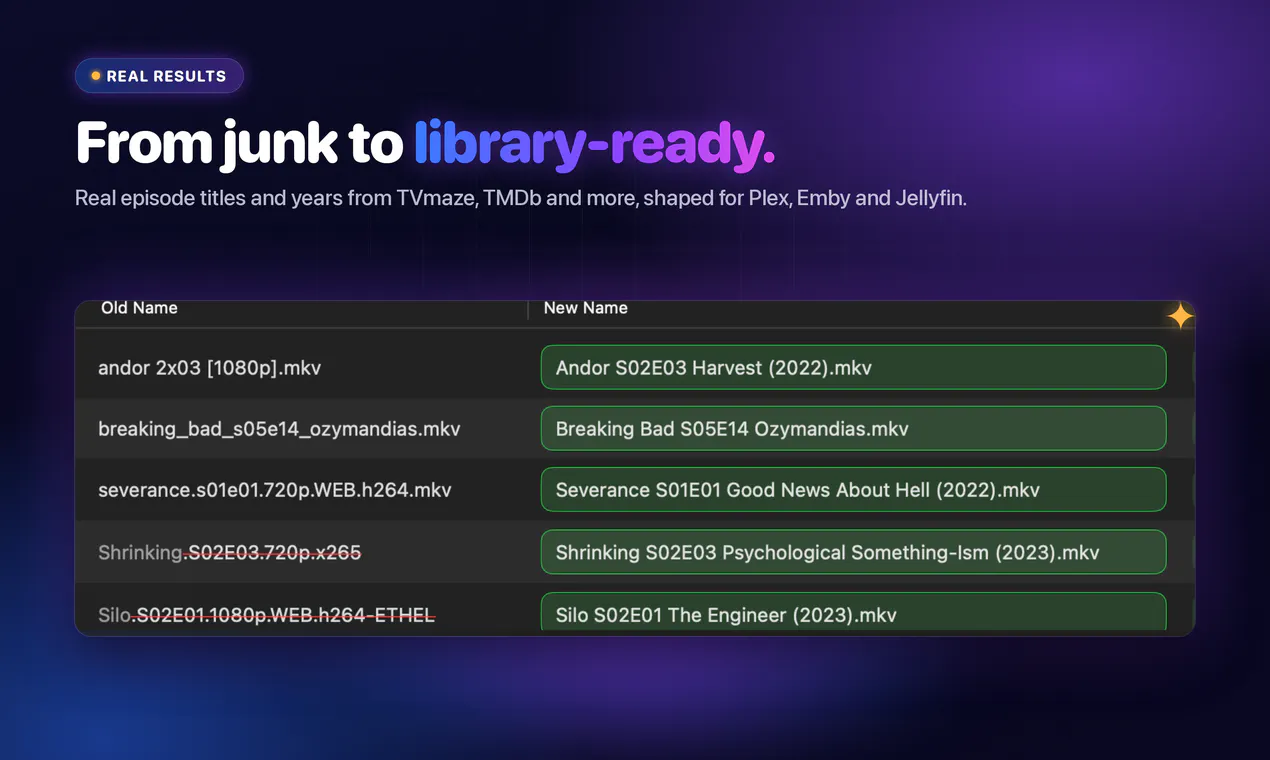Click old name 'Silo.S02E01.1080p.WEB.h264-ETHEL'

pos(266,615)
